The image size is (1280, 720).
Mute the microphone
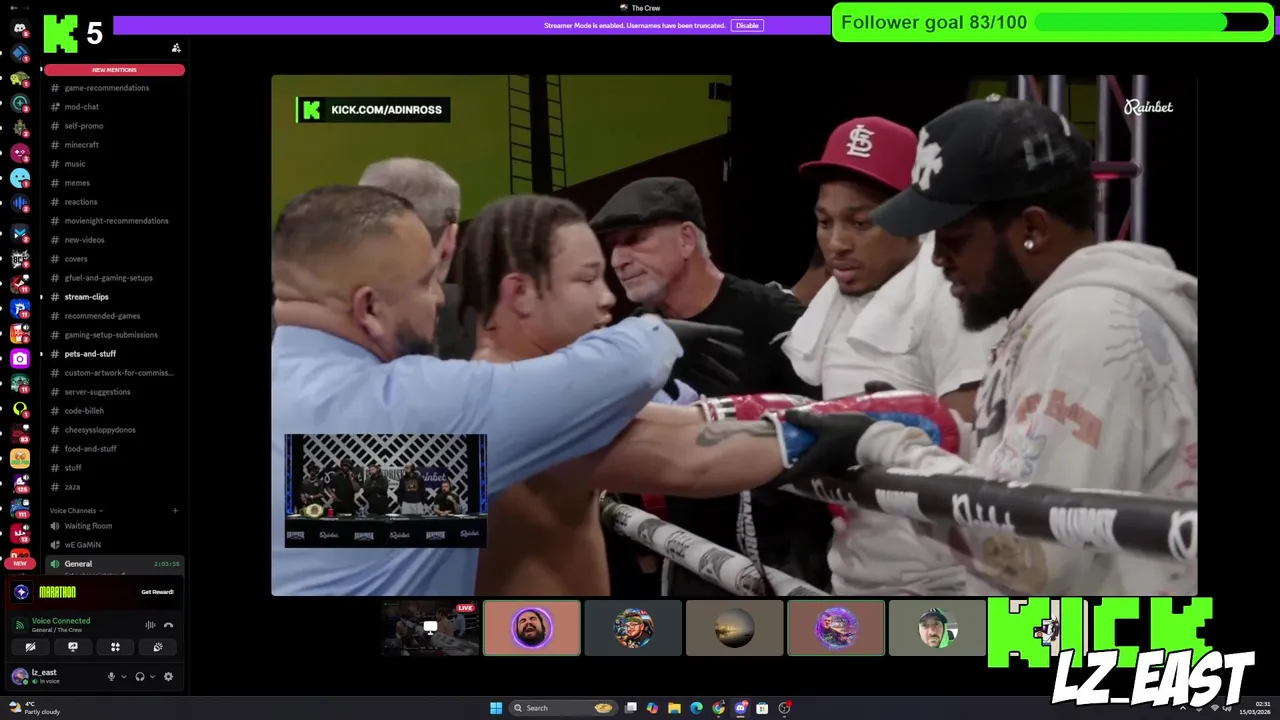point(111,677)
